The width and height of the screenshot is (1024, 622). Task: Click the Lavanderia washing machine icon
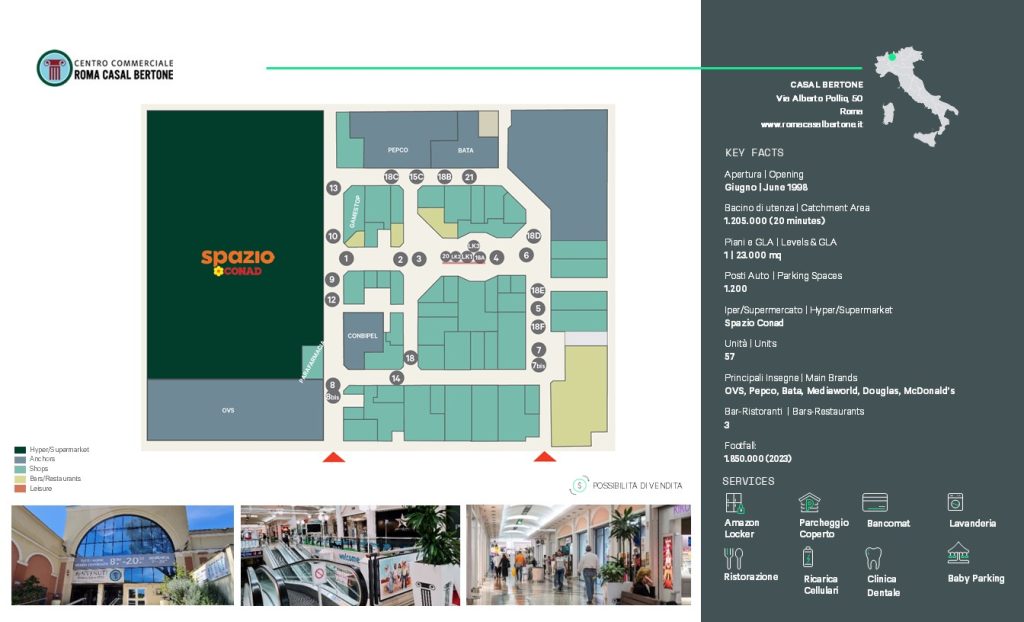(955, 502)
